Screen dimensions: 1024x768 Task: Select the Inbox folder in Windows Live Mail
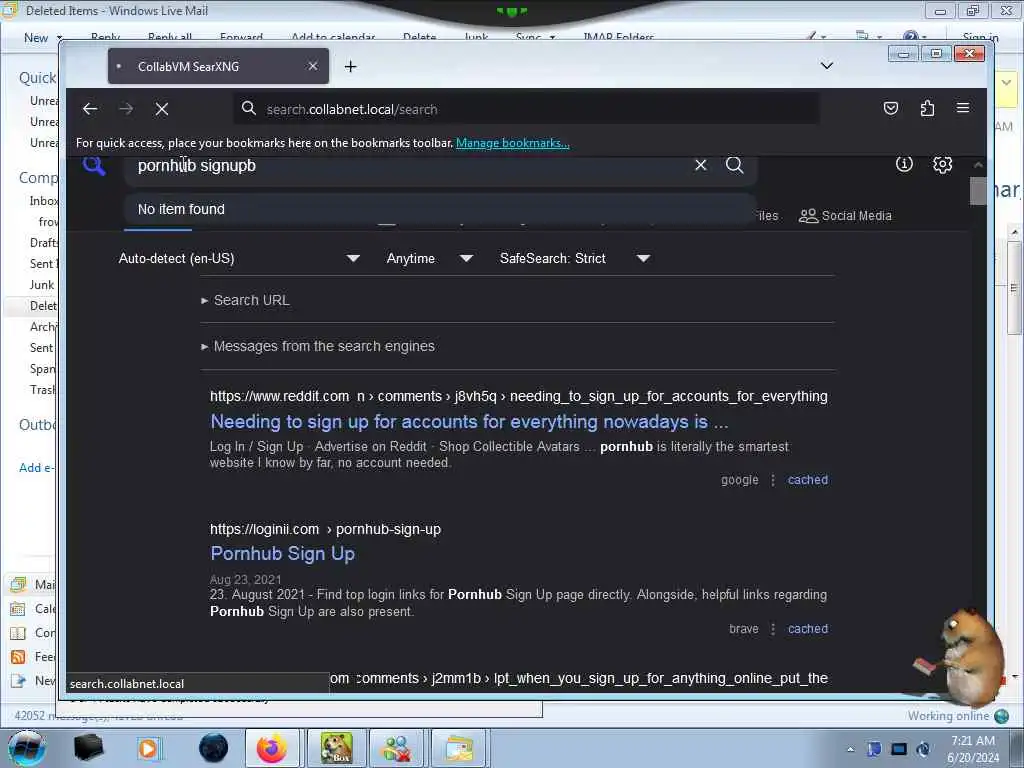click(43, 201)
